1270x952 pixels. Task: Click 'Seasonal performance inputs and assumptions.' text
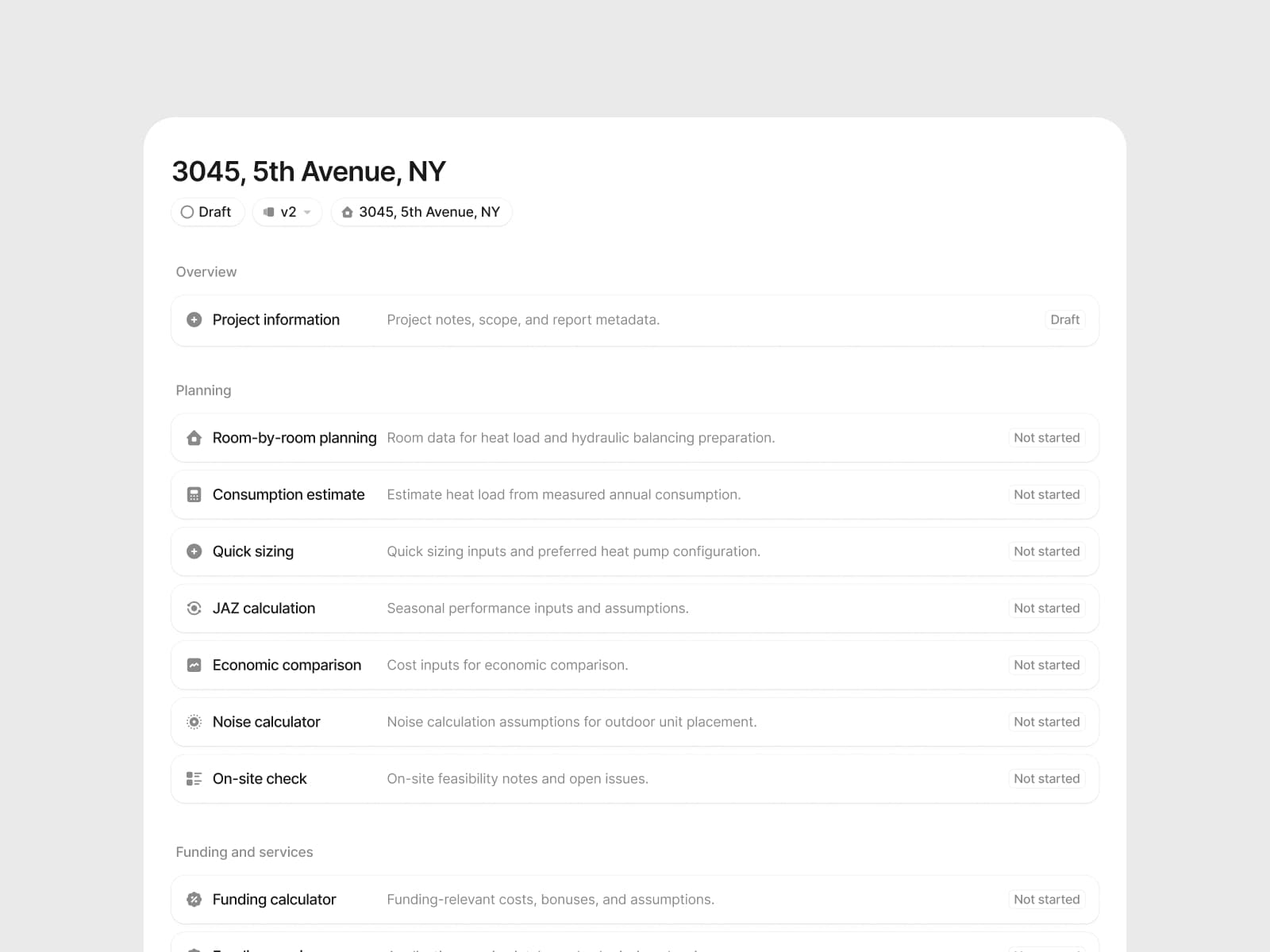click(537, 608)
